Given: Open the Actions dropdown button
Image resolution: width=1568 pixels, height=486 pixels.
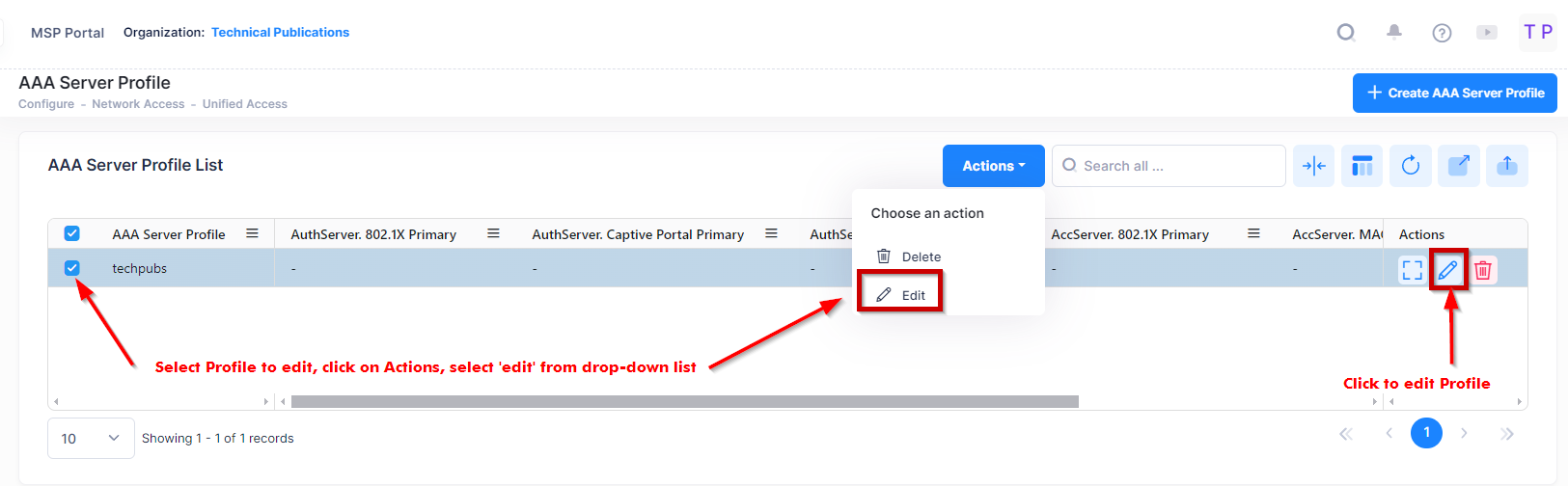Looking at the screenshot, I should (x=993, y=166).
